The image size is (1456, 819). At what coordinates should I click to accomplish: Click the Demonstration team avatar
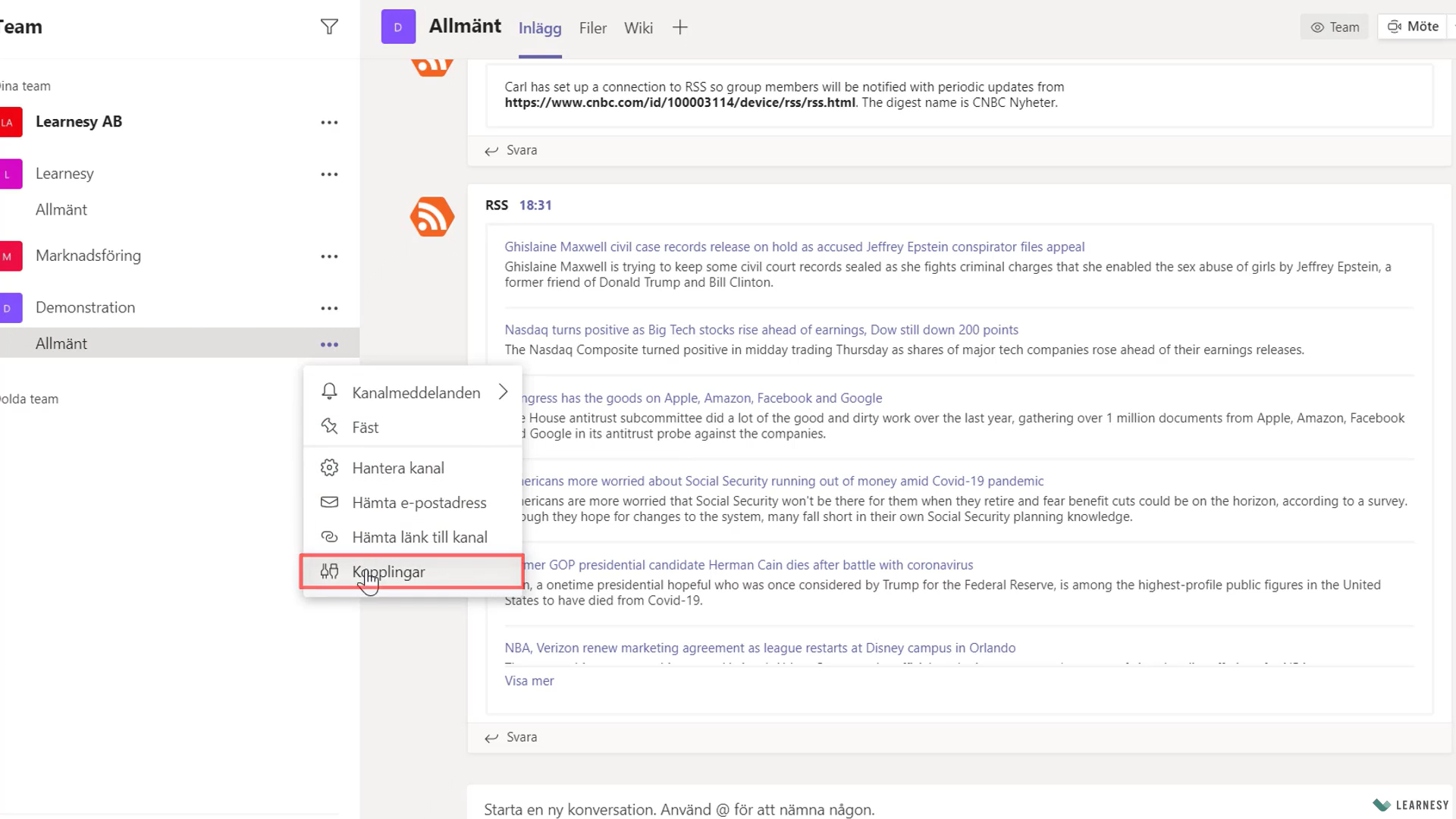coord(9,309)
